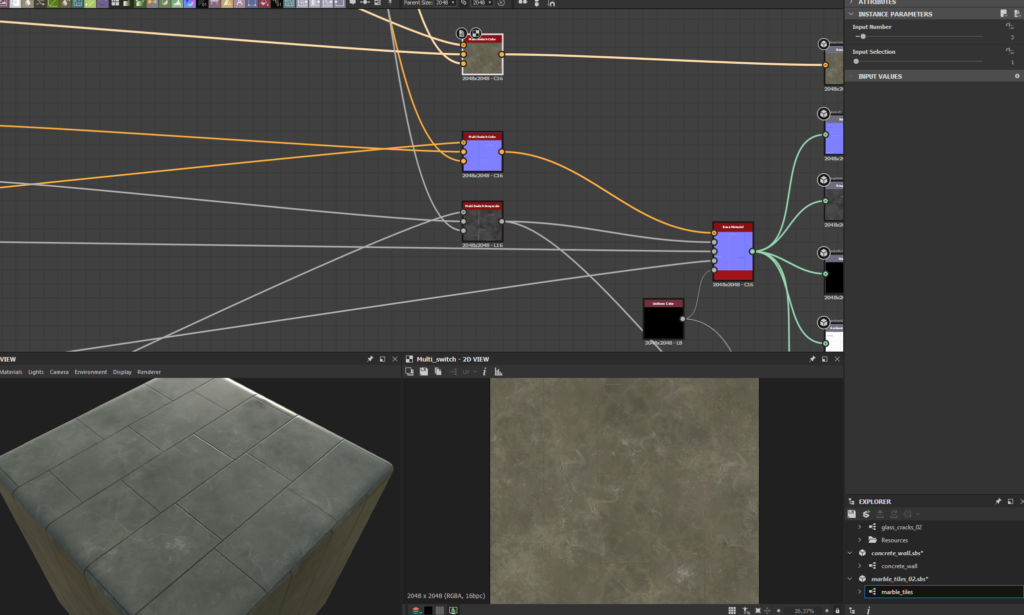Open the Display menu in 3D view
Image resolution: width=1024 pixels, height=615 pixels.
pyautogui.click(x=122, y=372)
